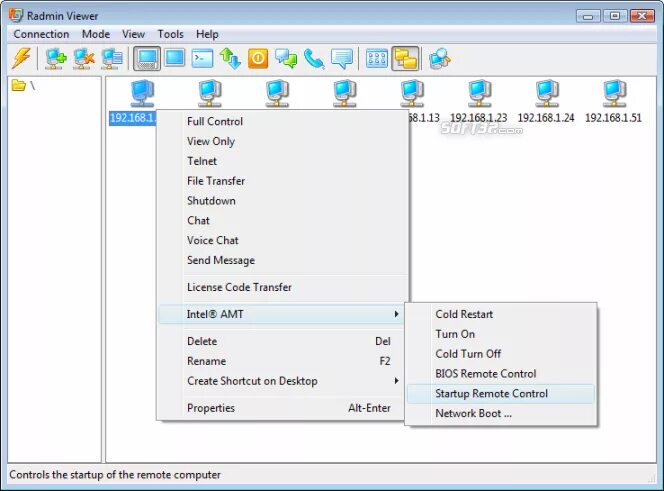Choose Turn On in AMT submenu
664x491 pixels.
[x=501, y=334]
